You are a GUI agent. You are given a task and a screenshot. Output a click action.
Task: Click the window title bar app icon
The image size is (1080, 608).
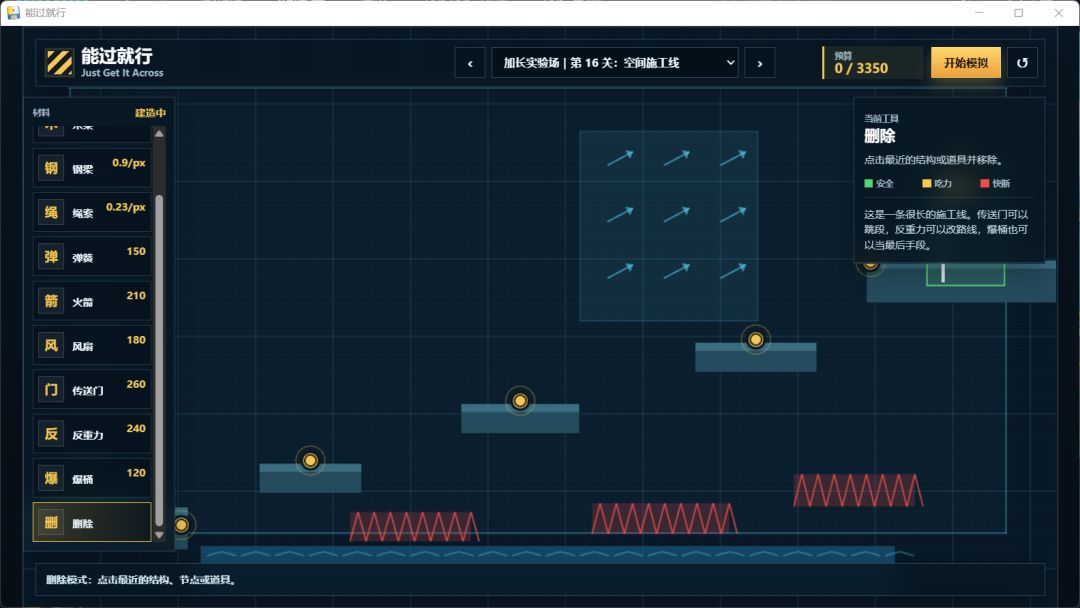[x=13, y=12]
